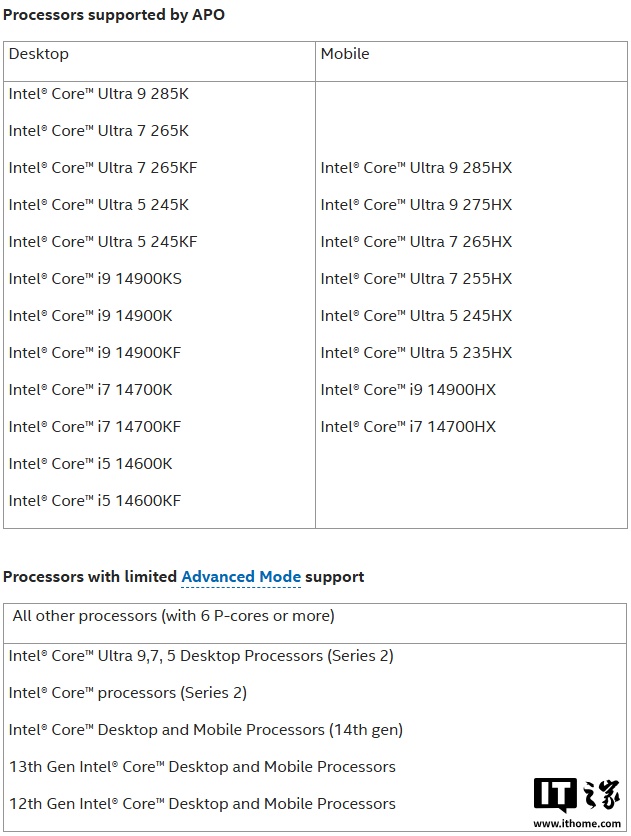The height and width of the screenshot is (836, 631).
Task: Select Intel Core Ultra 7 255HX entry
Action: pyautogui.click(x=416, y=279)
